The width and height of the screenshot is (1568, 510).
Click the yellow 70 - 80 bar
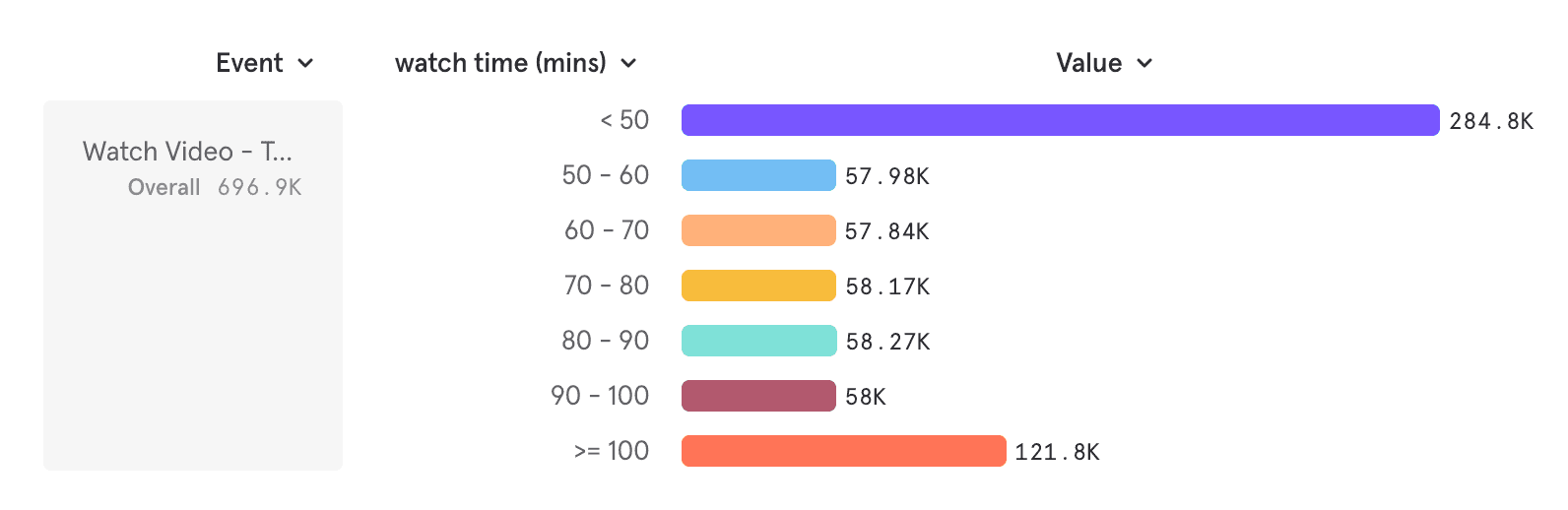point(758,286)
